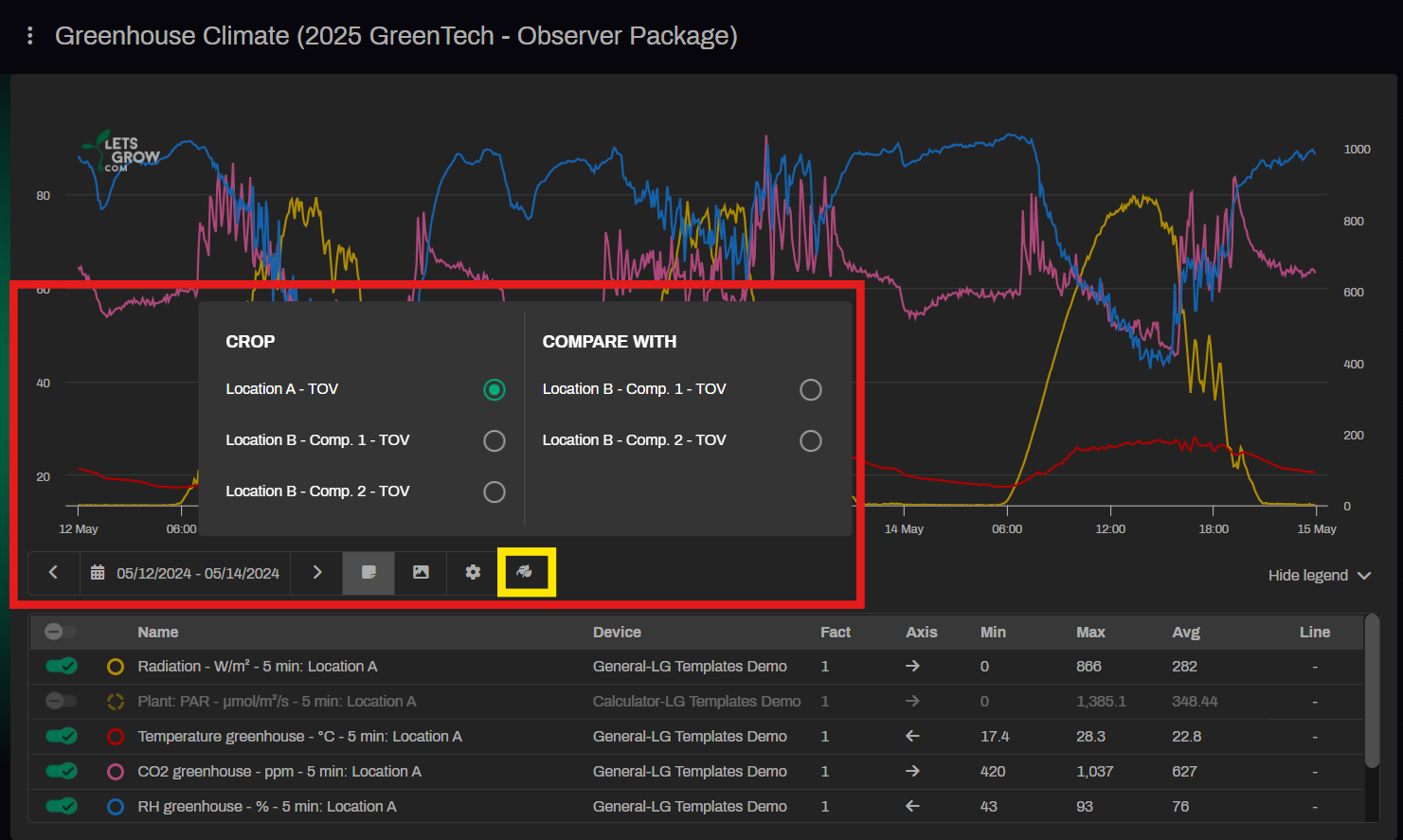Select Location B - Comp. 1 crop
This screenshot has height=840, width=1403.
(494, 440)
